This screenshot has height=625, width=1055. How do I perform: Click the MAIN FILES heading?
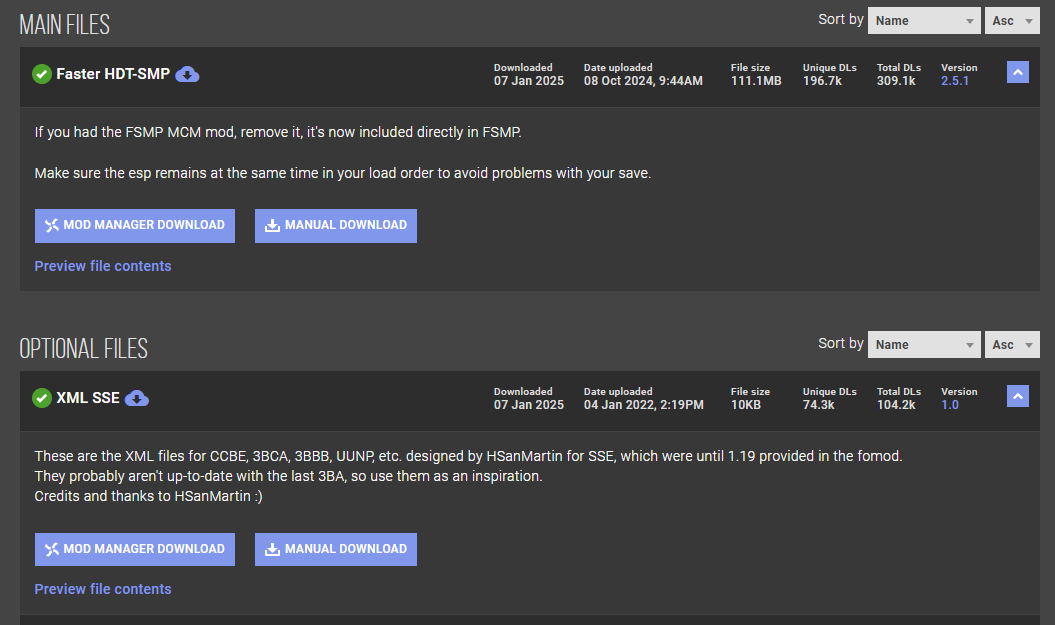pos(65,25)
